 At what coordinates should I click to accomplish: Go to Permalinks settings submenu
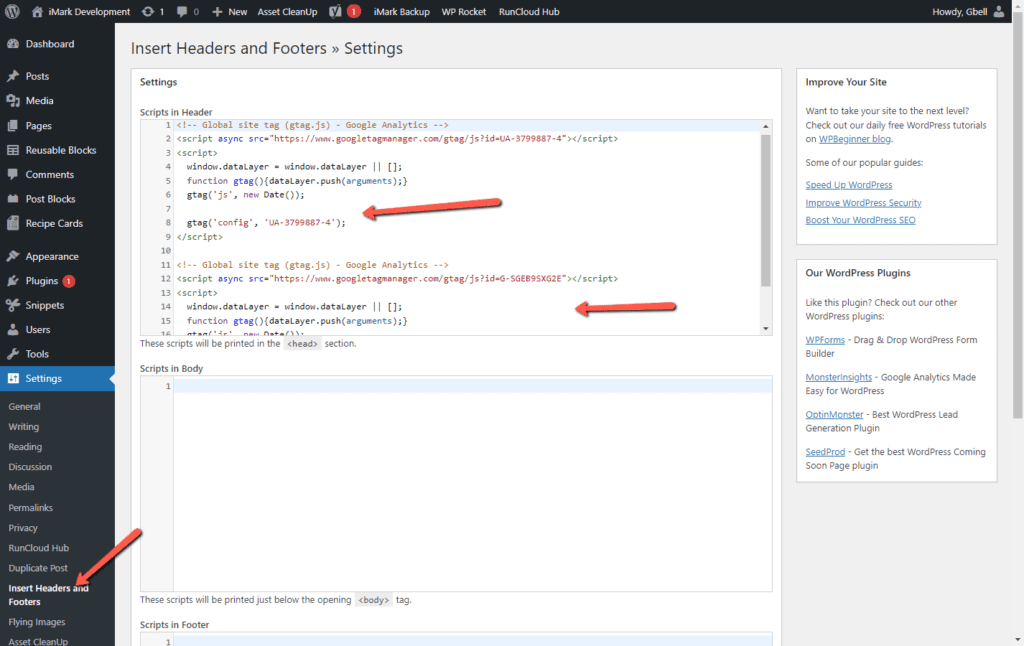[x=31, y=508]
